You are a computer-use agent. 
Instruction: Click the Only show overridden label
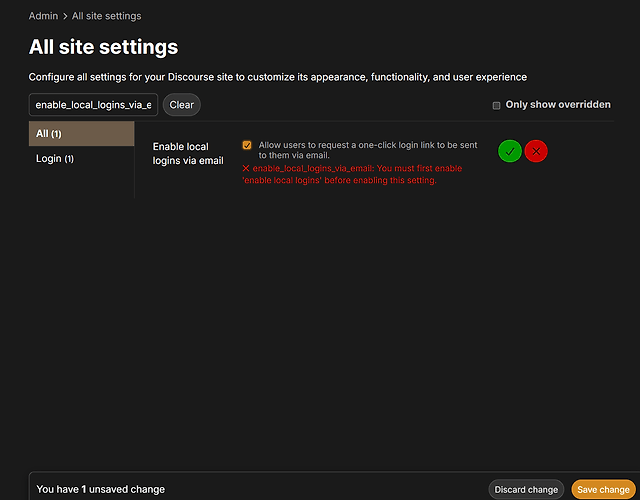(x=558, y=104)
